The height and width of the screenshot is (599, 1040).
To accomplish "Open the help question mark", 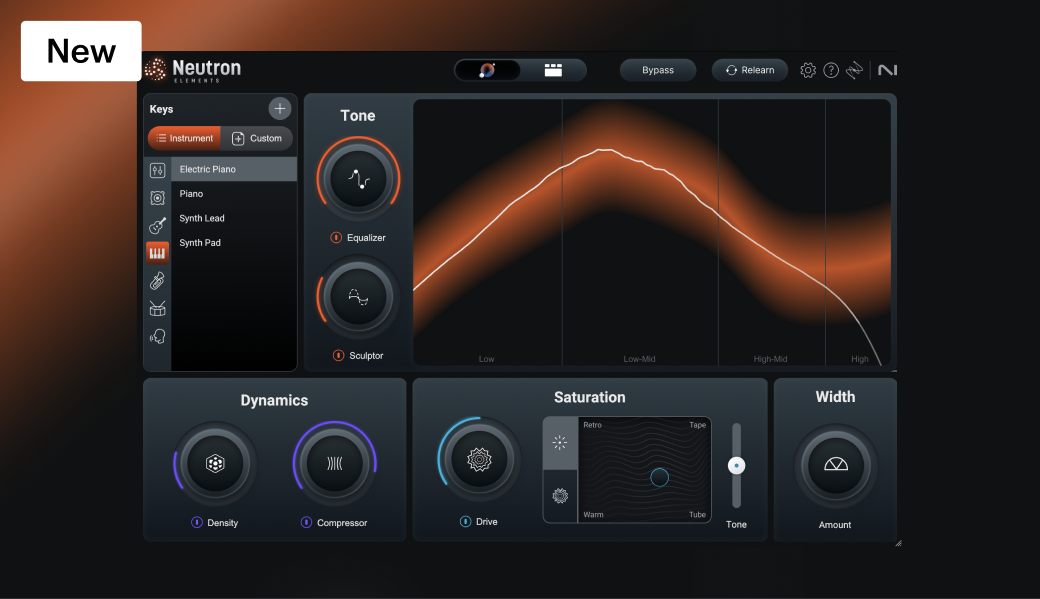I will (830, 70).
